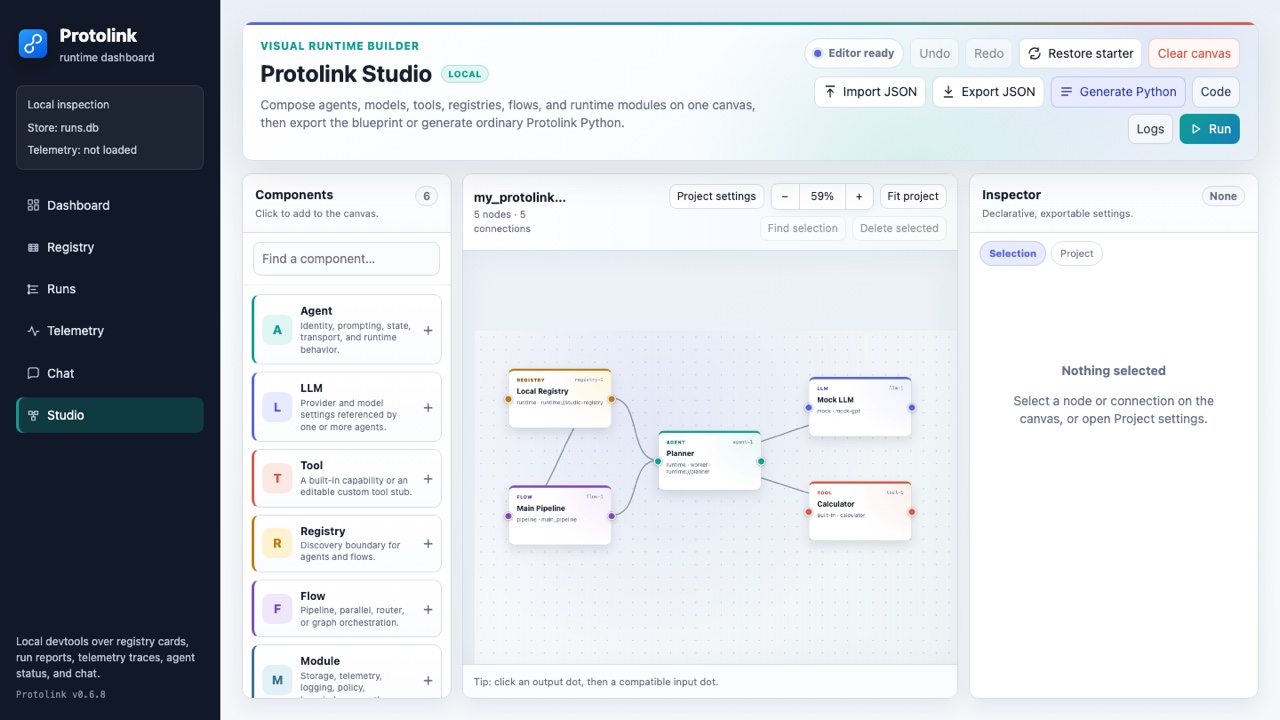Click Export JSON button
Image resolution: width=1280 pixels, height=720 pixels.
(988, 91)
